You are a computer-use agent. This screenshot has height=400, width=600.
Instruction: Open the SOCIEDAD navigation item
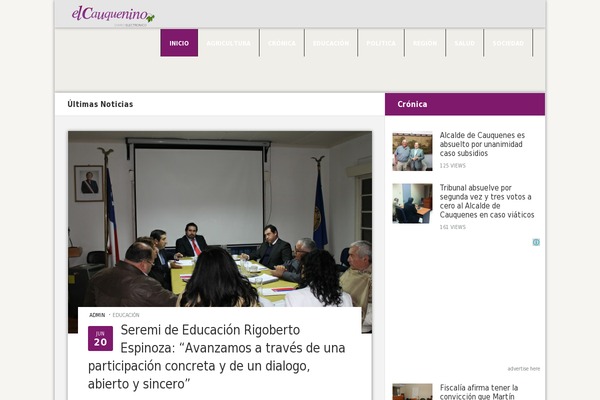508,43
